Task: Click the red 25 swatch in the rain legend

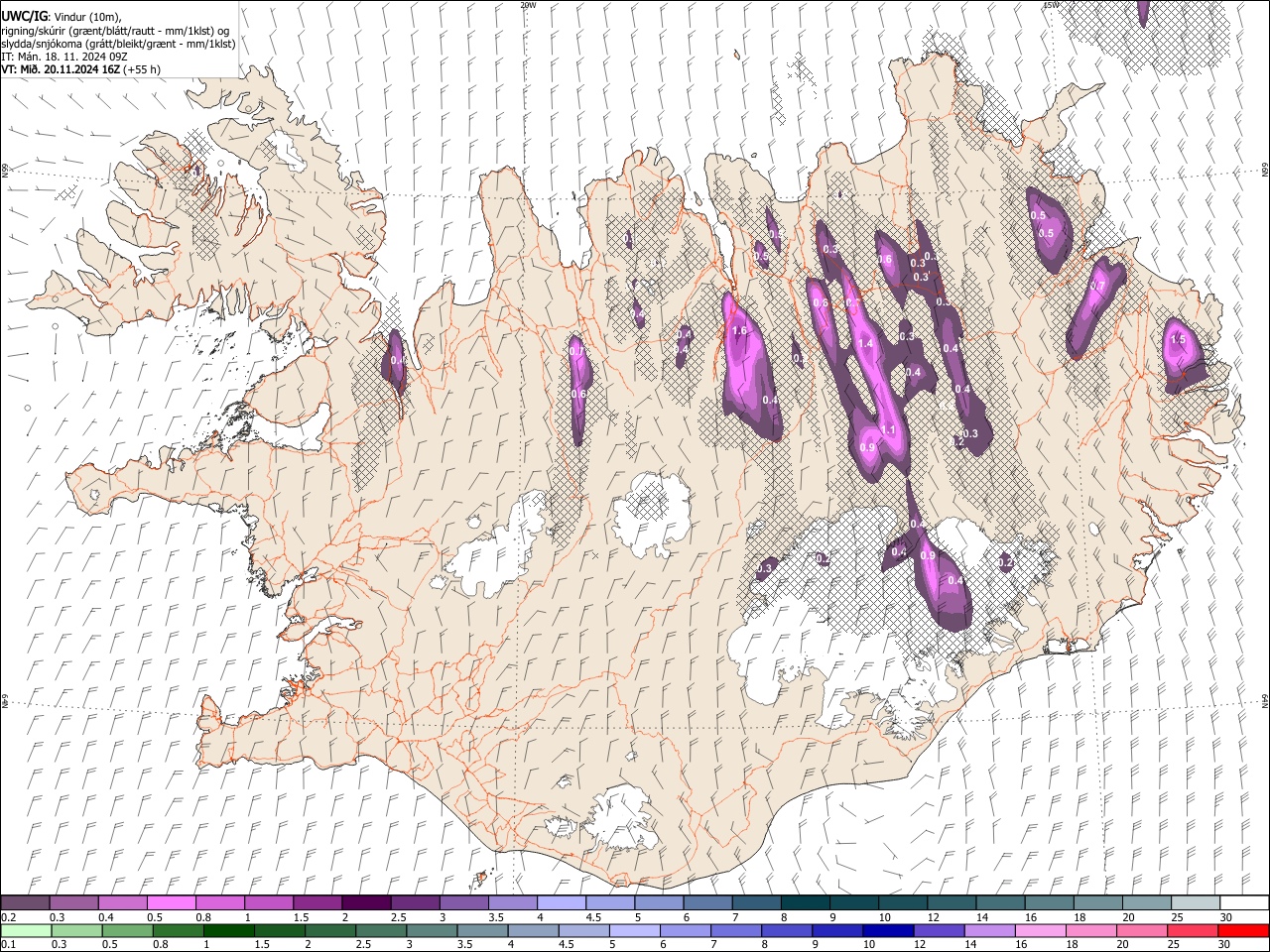Action: [x=1194, y=931]
